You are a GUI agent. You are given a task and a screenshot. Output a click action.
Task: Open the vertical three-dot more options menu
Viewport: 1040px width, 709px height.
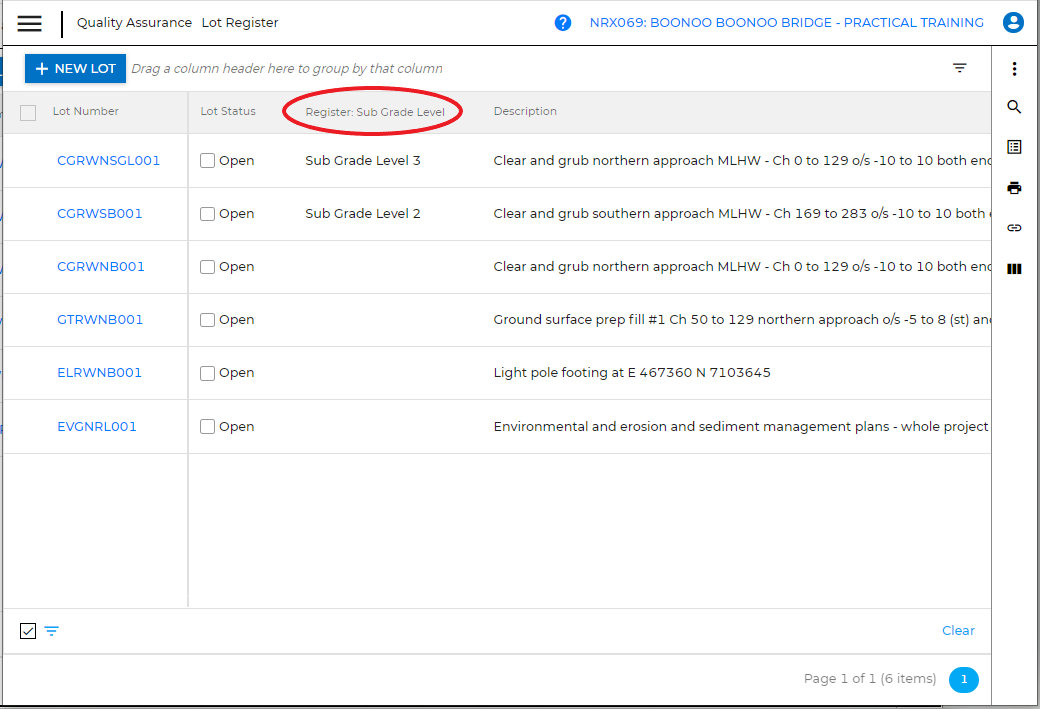point(1014,69)
